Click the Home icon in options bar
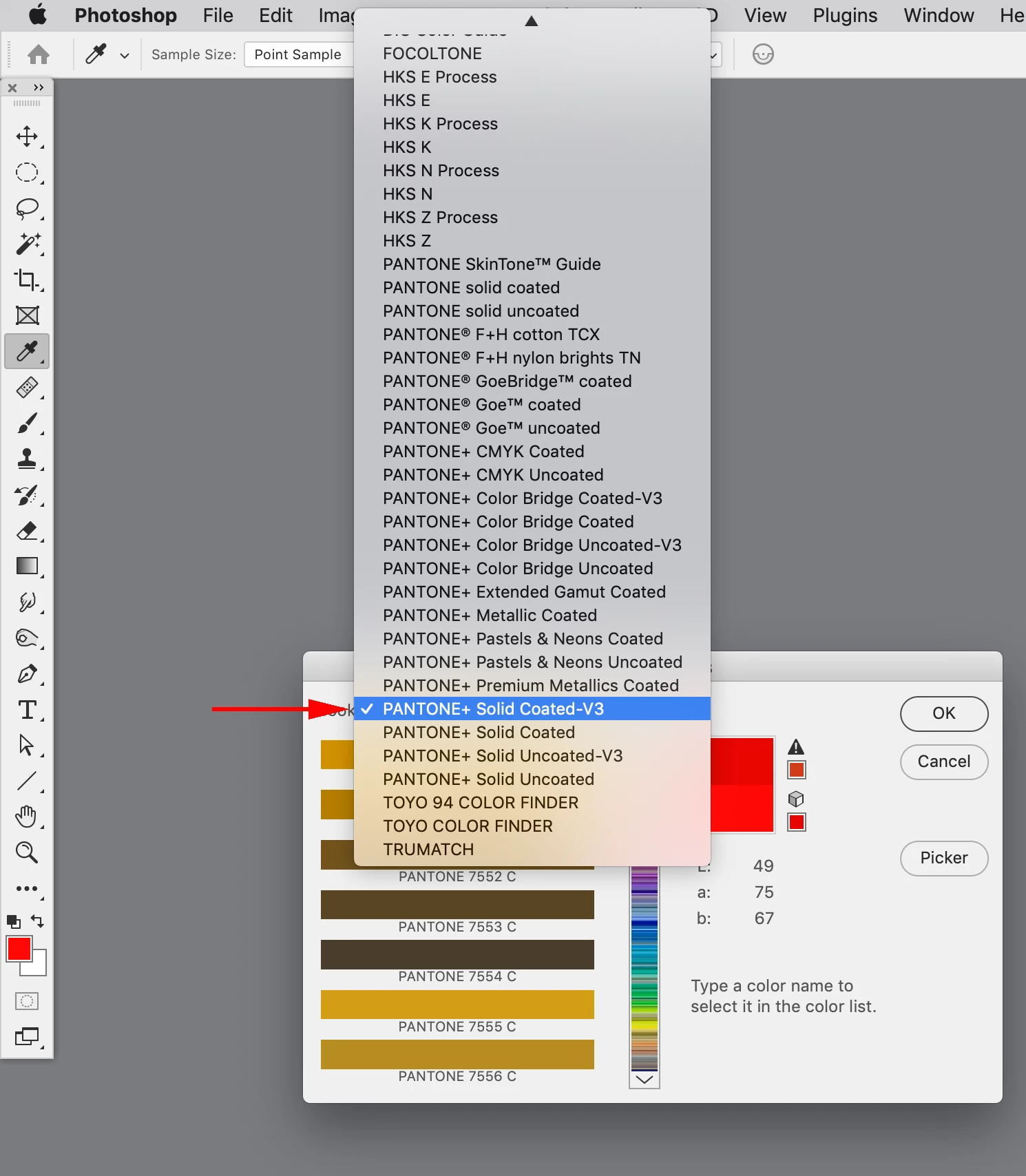This screenshot has width=1026, height=1176. pyautogui.click(x=39, y=54)
